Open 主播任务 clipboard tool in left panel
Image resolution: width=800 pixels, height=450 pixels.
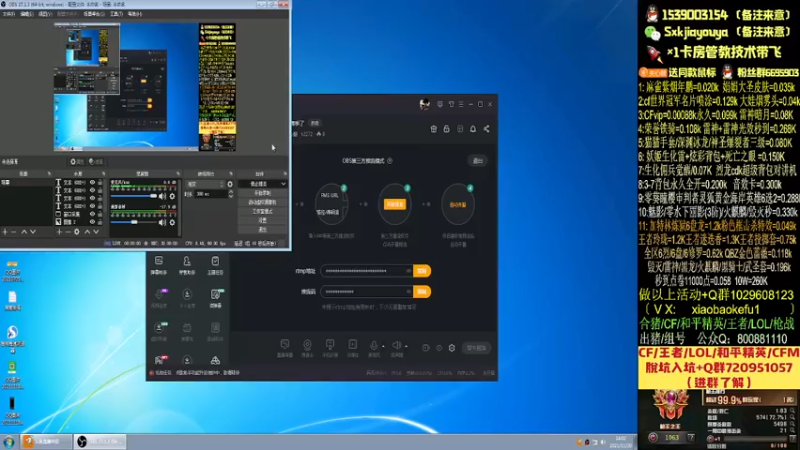point(215,265)
